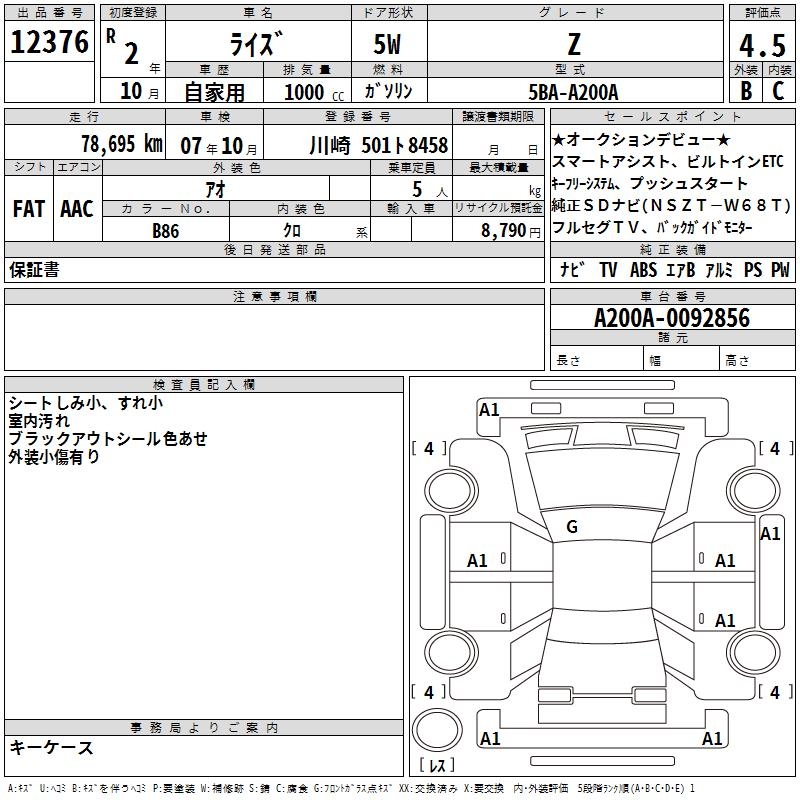Click the スマートアシスト、ビルトインETC line

tap(667, 161)
